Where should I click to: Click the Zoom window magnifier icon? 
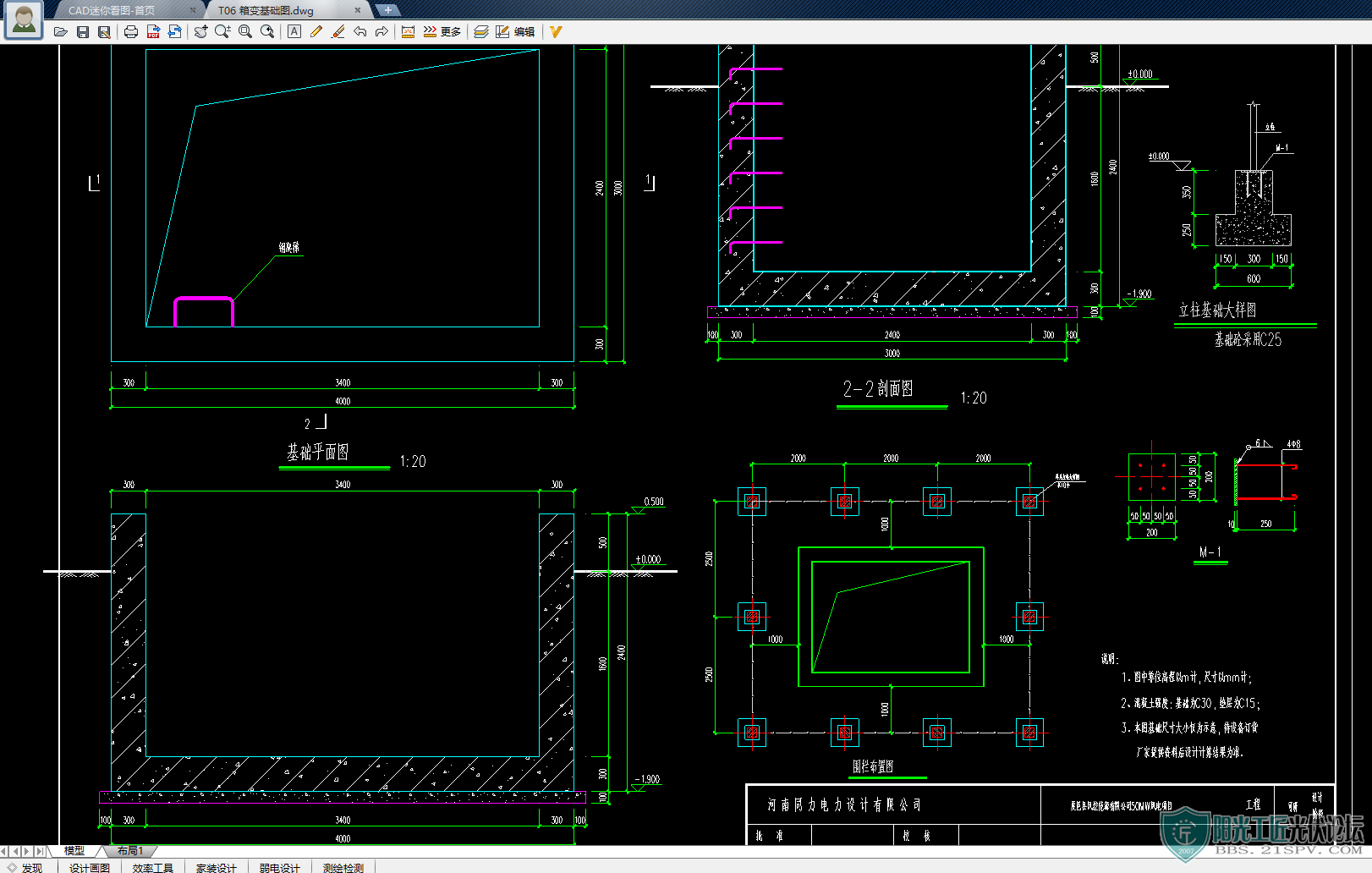[245, 32]
